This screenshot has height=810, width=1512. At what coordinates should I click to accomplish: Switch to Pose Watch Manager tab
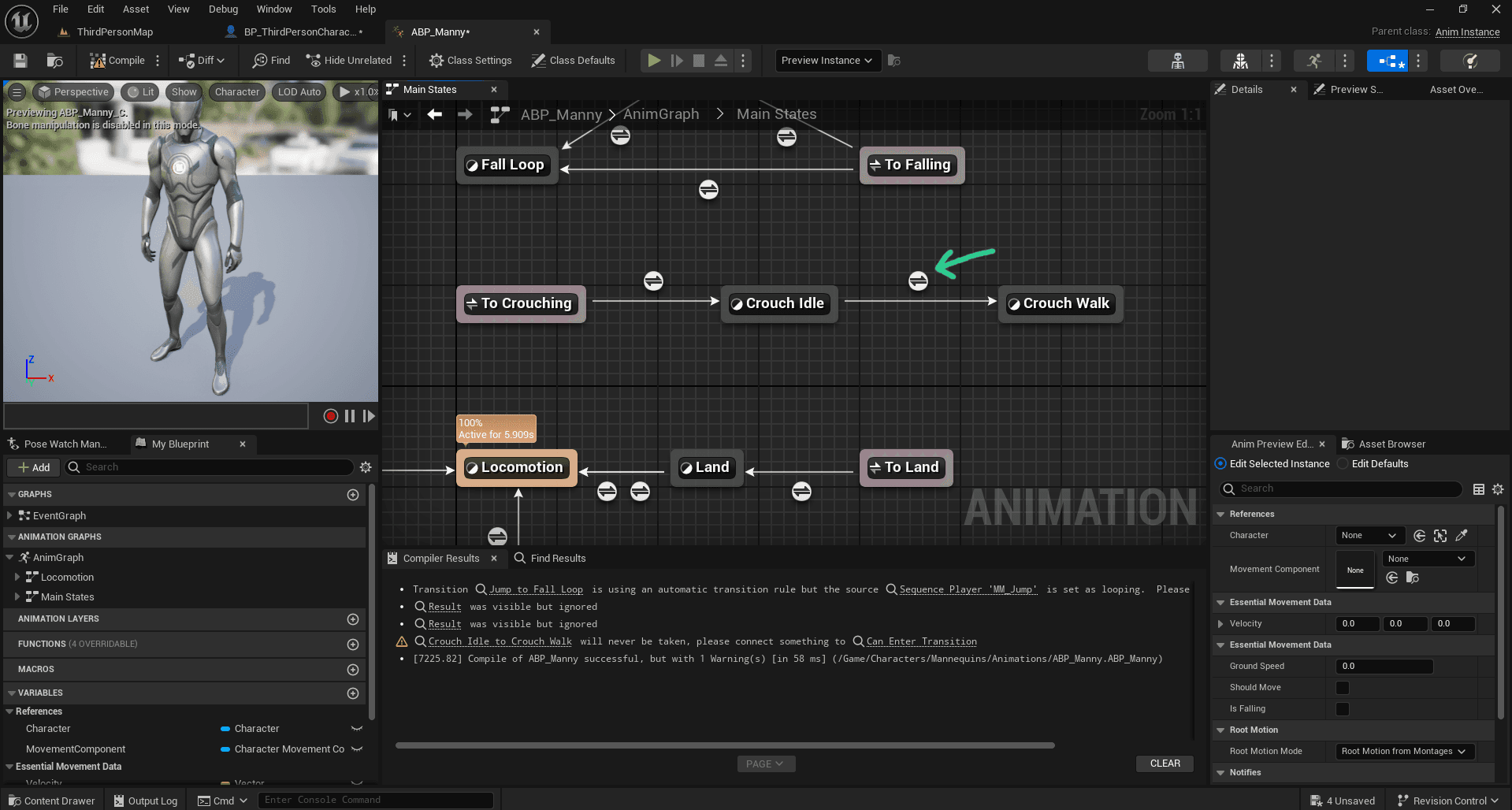(65, 444)
